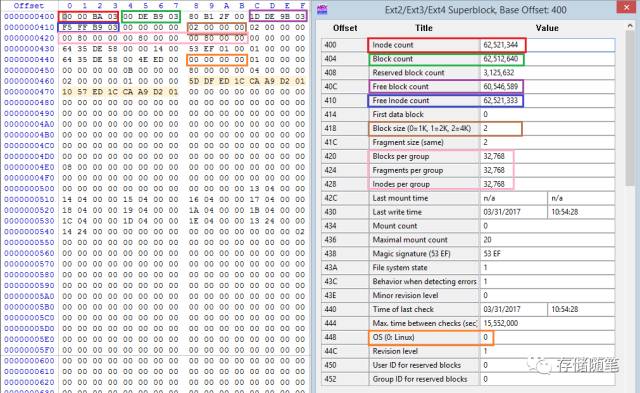
Task: Click the hex editor Offset column header
Action: (x=29, y=5)
